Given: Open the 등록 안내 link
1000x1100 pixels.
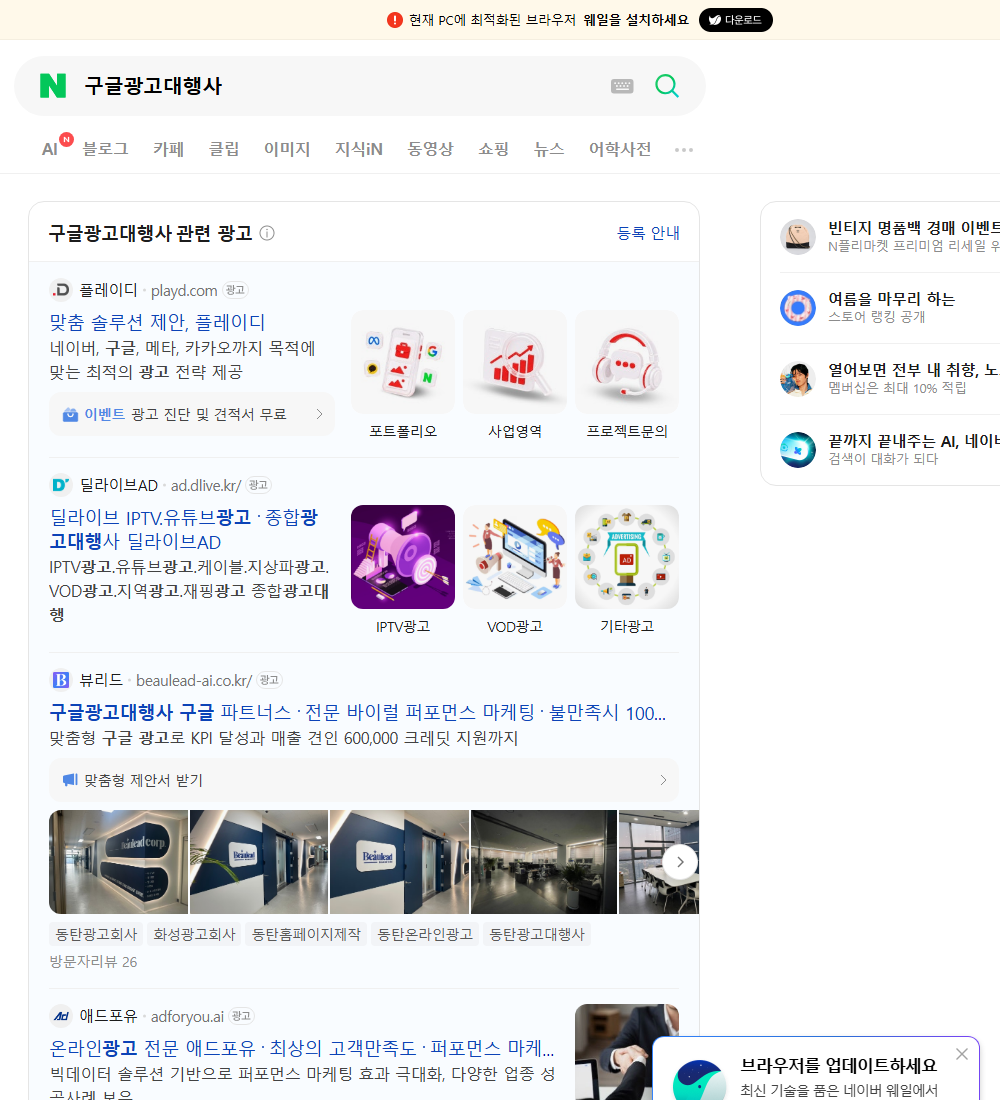Looking at the screenshot, I should pos(648,233).
